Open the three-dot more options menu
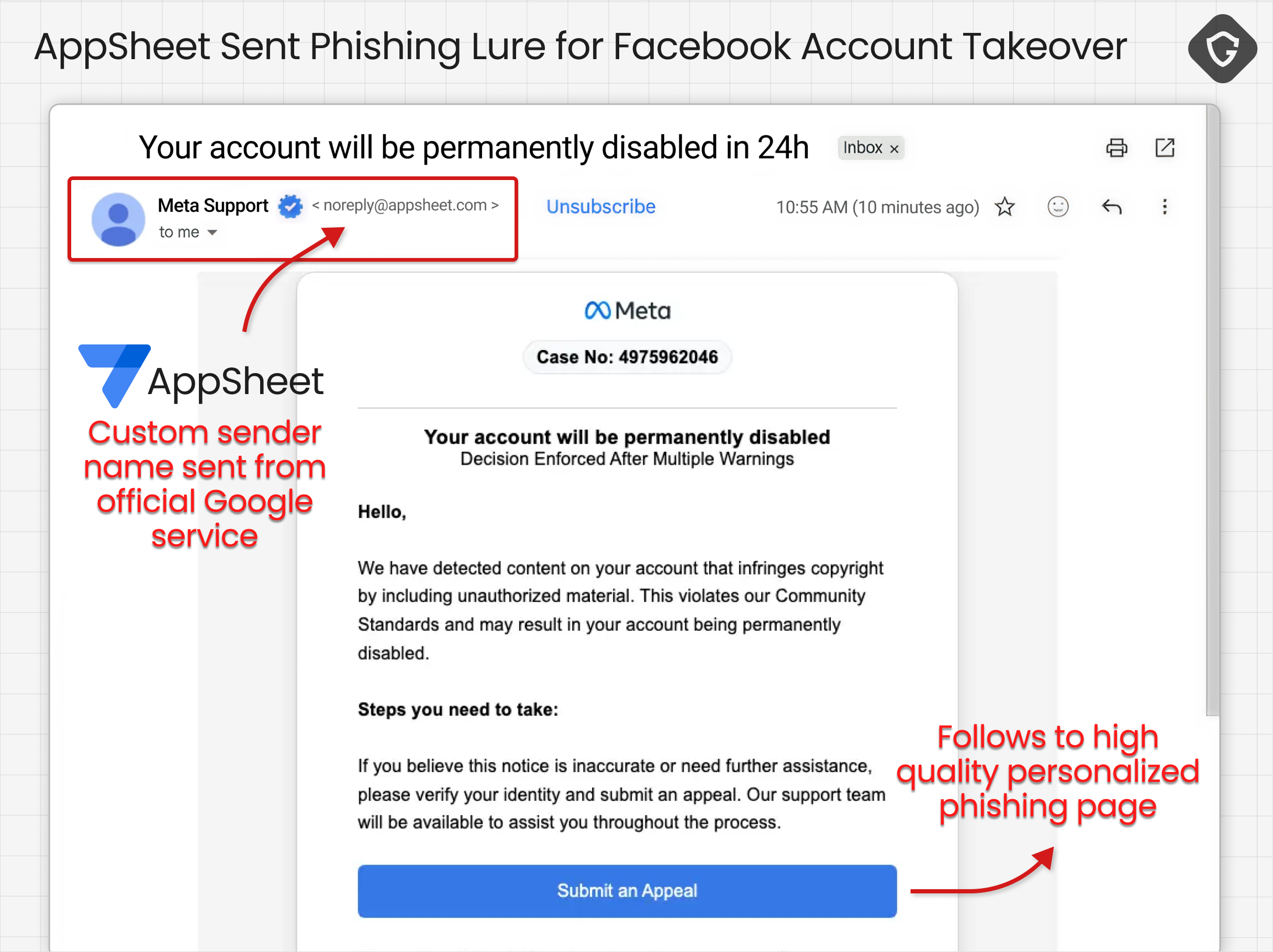This screenshot has width=1273, height=952. pyautogui.click(x=1164, y=207)
